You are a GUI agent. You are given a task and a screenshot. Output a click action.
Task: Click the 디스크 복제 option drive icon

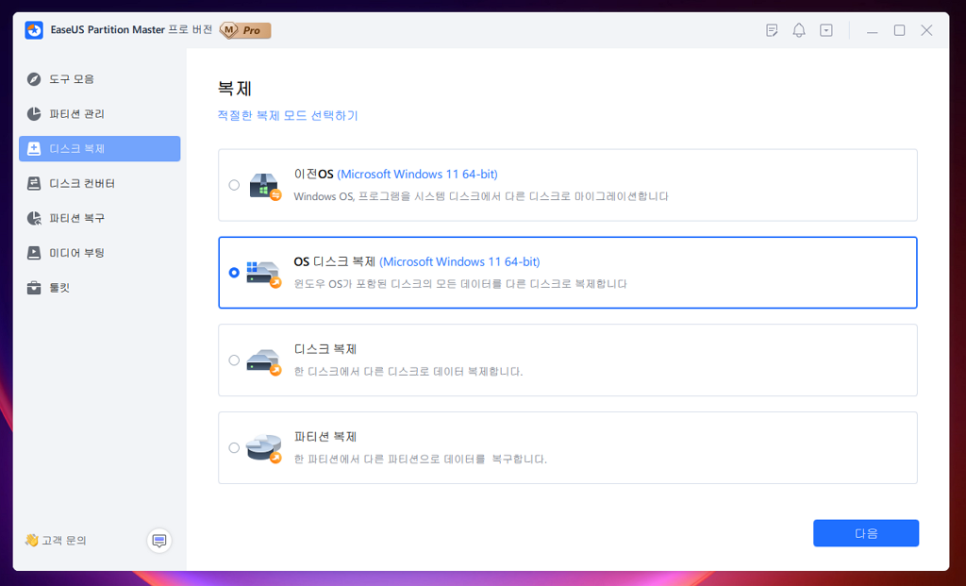point(264,361)
